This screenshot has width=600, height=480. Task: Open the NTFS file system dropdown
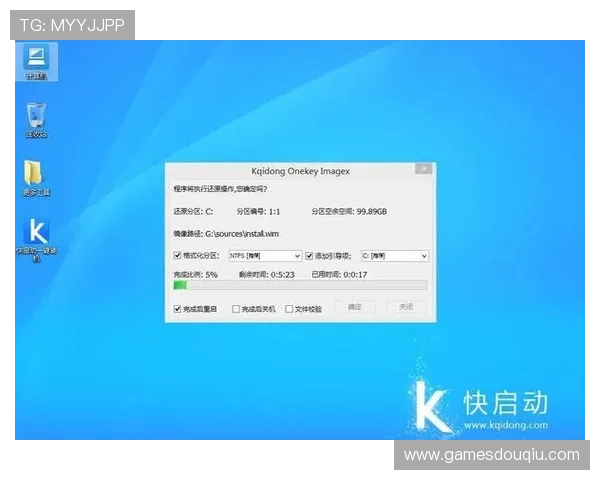click(x=265, y=256)
